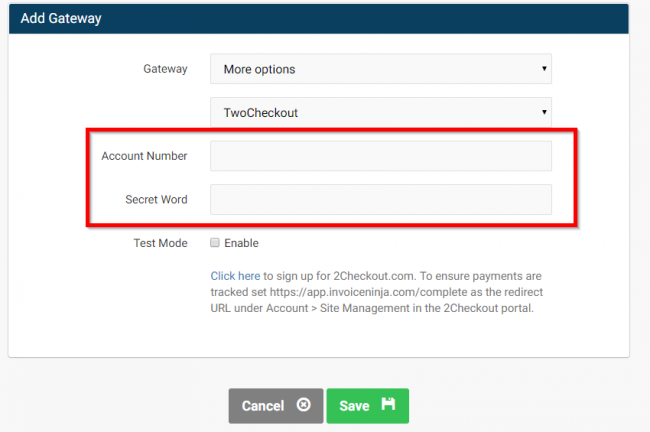Screen dimensions: 650x432
Task: Click the arrow on the TwoCheckout dropdown
Action: 544,113
